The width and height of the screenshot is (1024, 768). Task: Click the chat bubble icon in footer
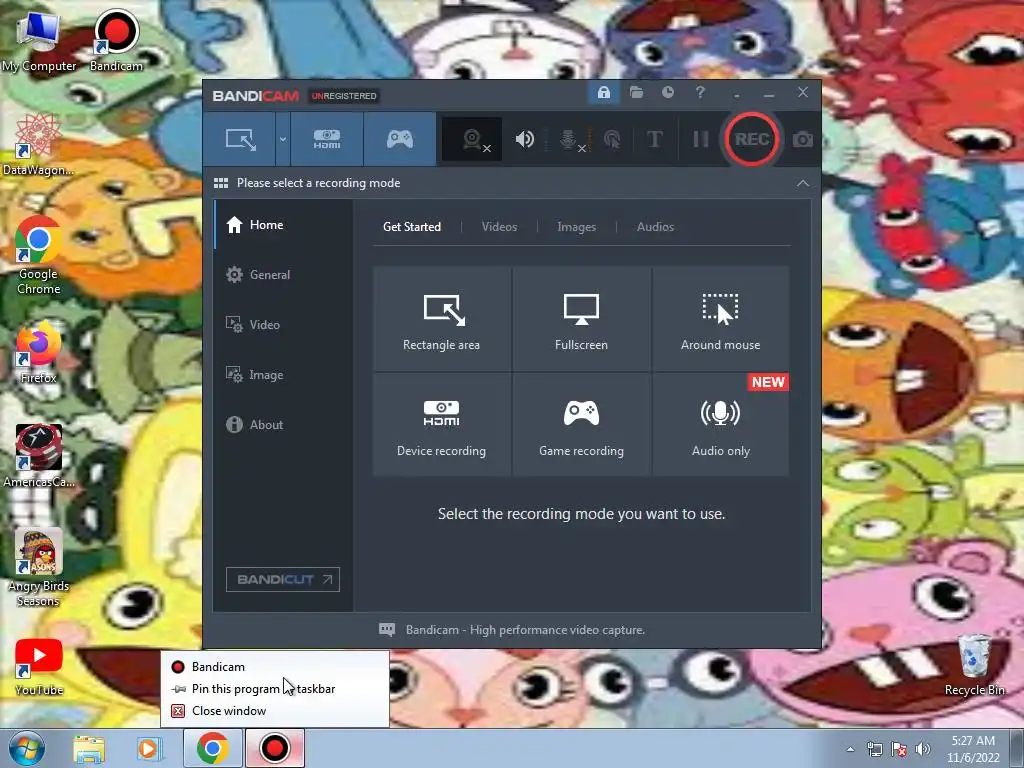(387, 630)
